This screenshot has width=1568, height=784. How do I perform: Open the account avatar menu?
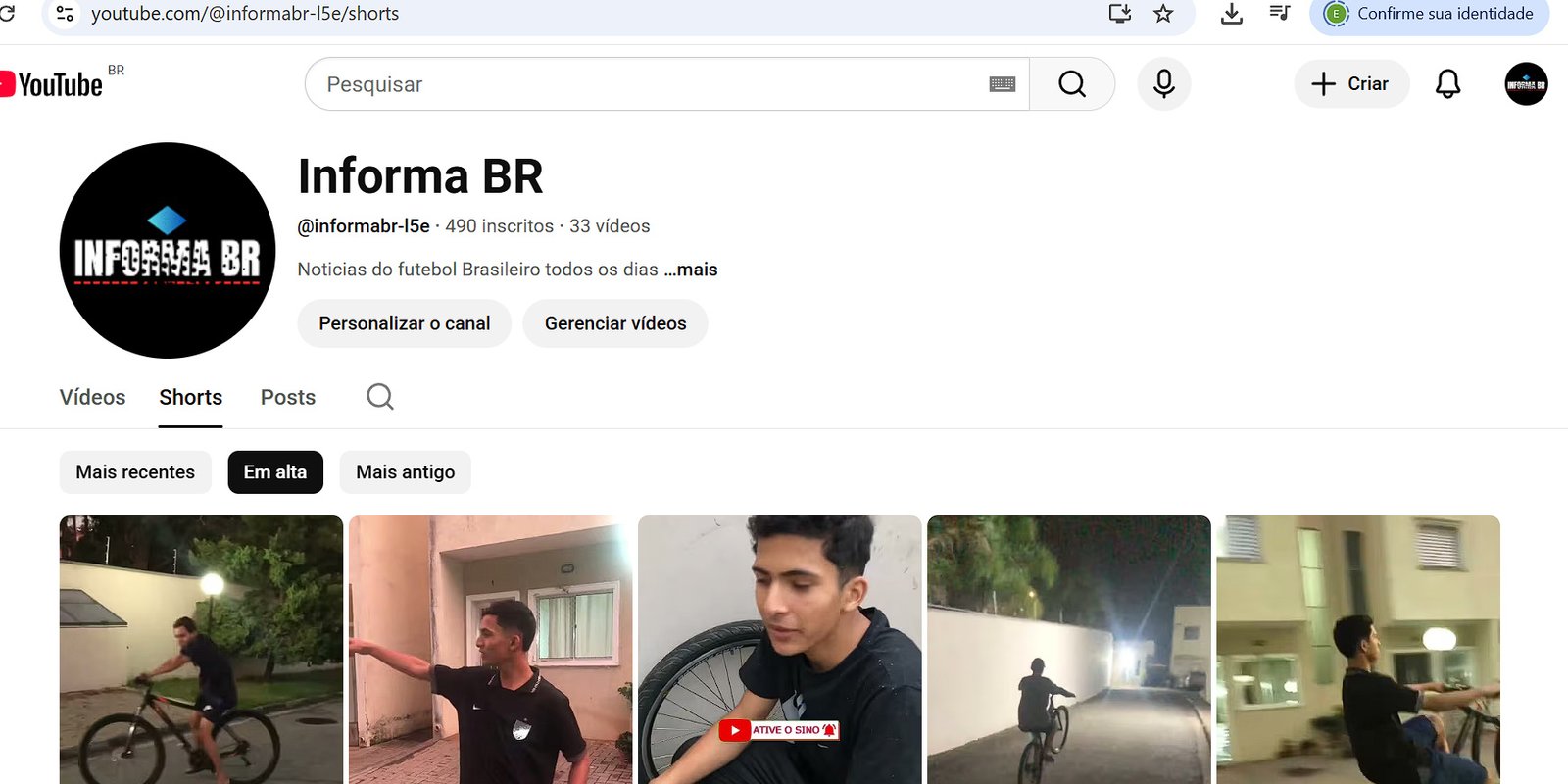coord(1526,84)
